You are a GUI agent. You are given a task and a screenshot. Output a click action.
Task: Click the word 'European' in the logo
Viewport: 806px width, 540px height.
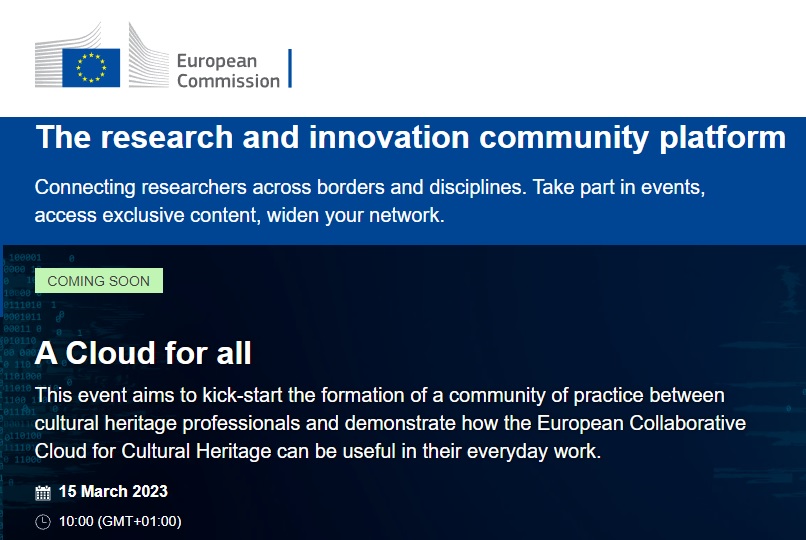pyautogui.click(x=216, y=61)
